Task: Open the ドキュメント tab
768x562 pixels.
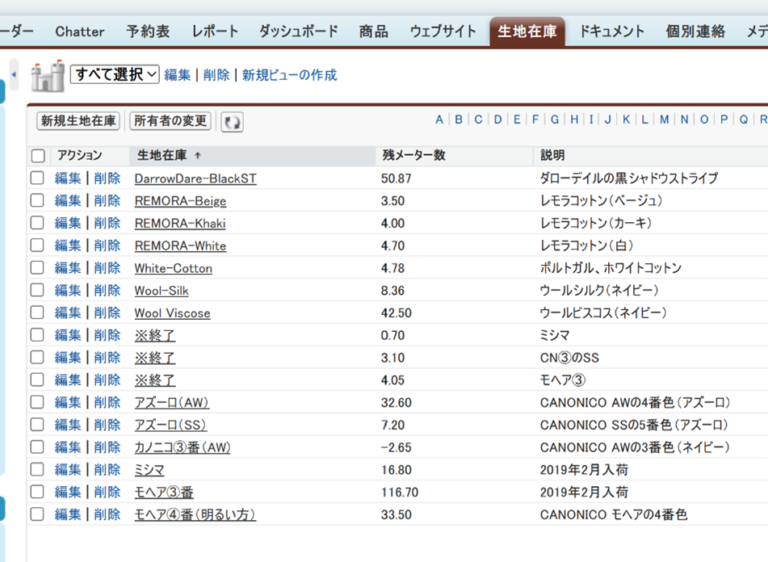Action: tap(612, 32)
